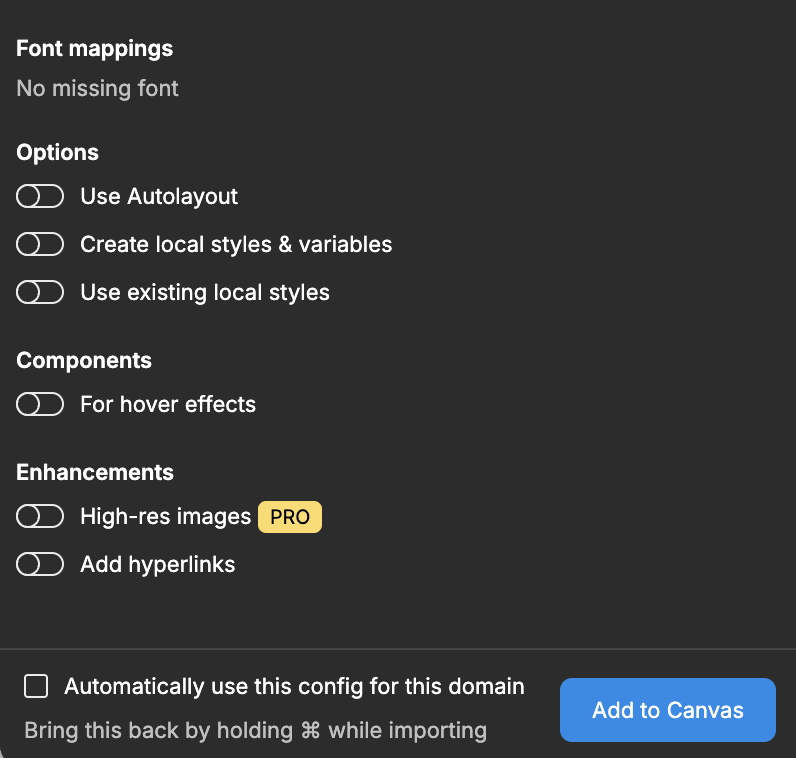796x758 pixels.
Task: Click the Components section heading
Action: (84, 360)
